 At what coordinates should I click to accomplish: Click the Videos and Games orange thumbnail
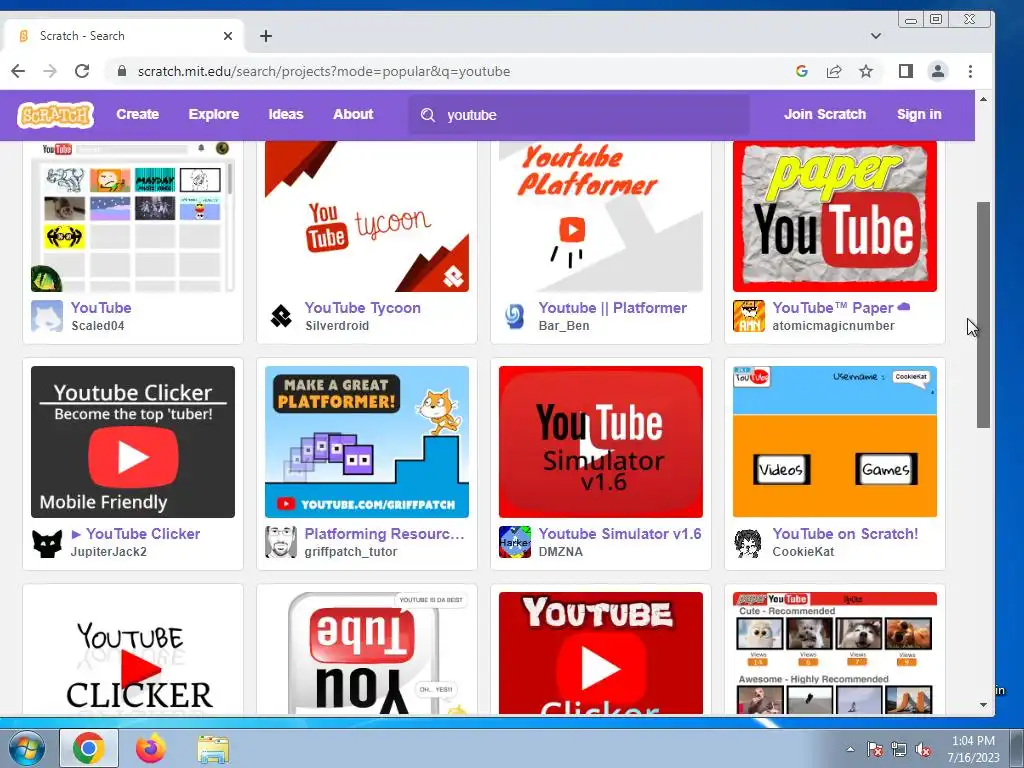click(x=835, y=441)
